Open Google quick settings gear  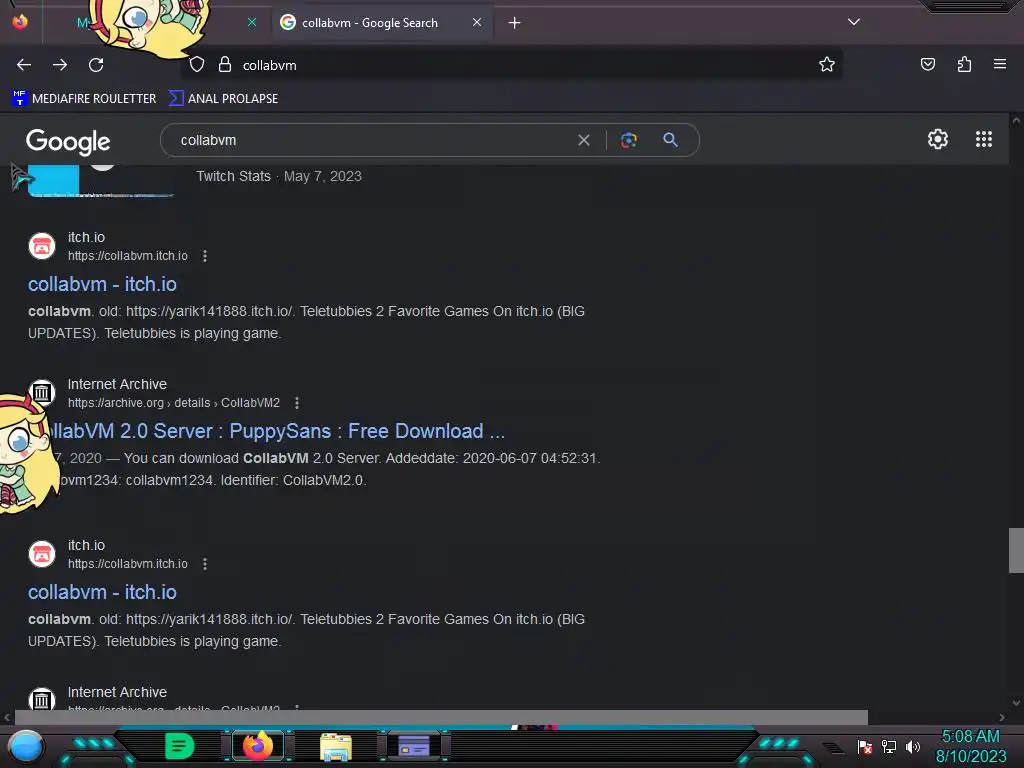(938, 139)
